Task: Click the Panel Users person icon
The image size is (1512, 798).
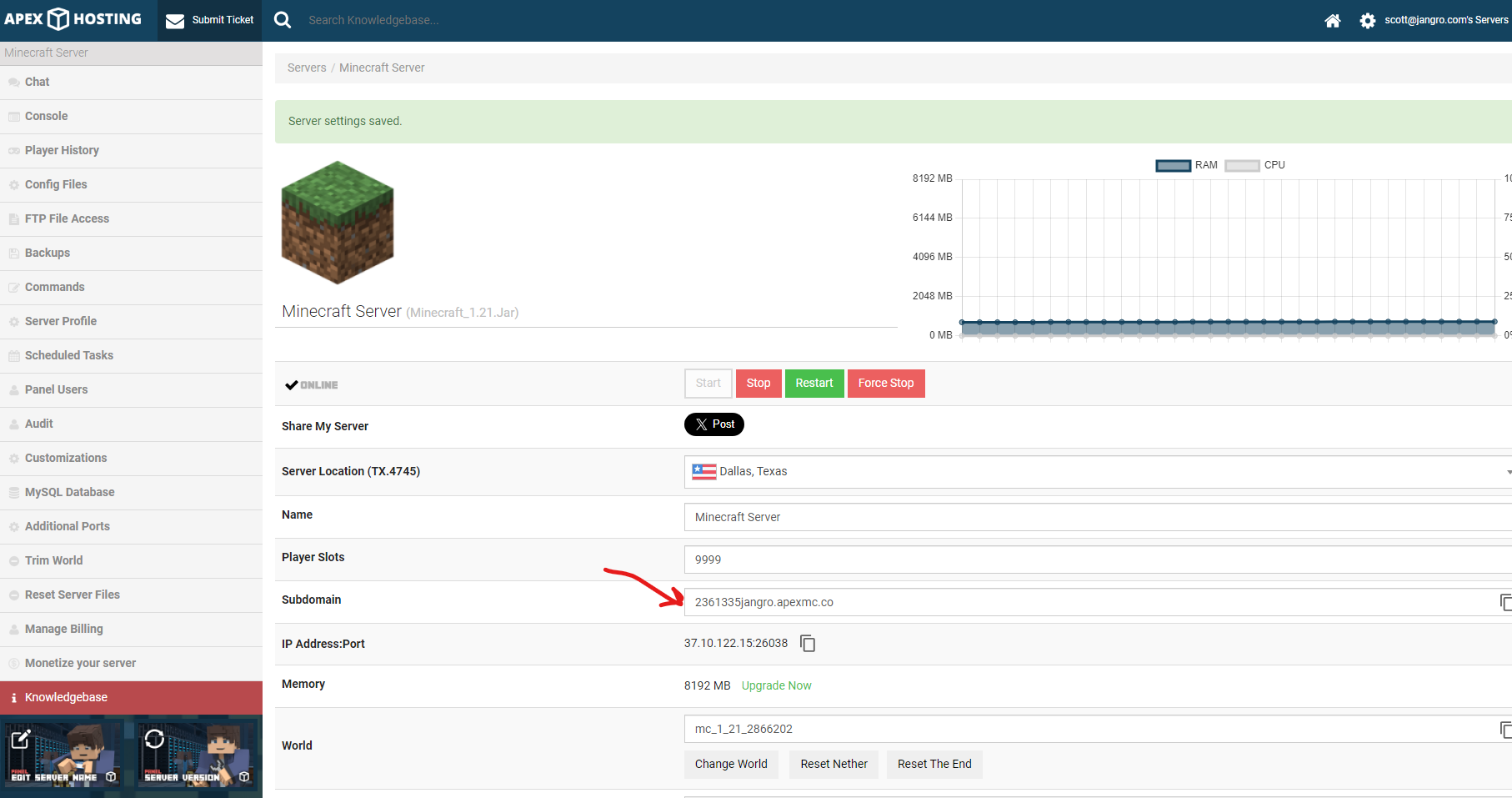Action: pos(14,390)
